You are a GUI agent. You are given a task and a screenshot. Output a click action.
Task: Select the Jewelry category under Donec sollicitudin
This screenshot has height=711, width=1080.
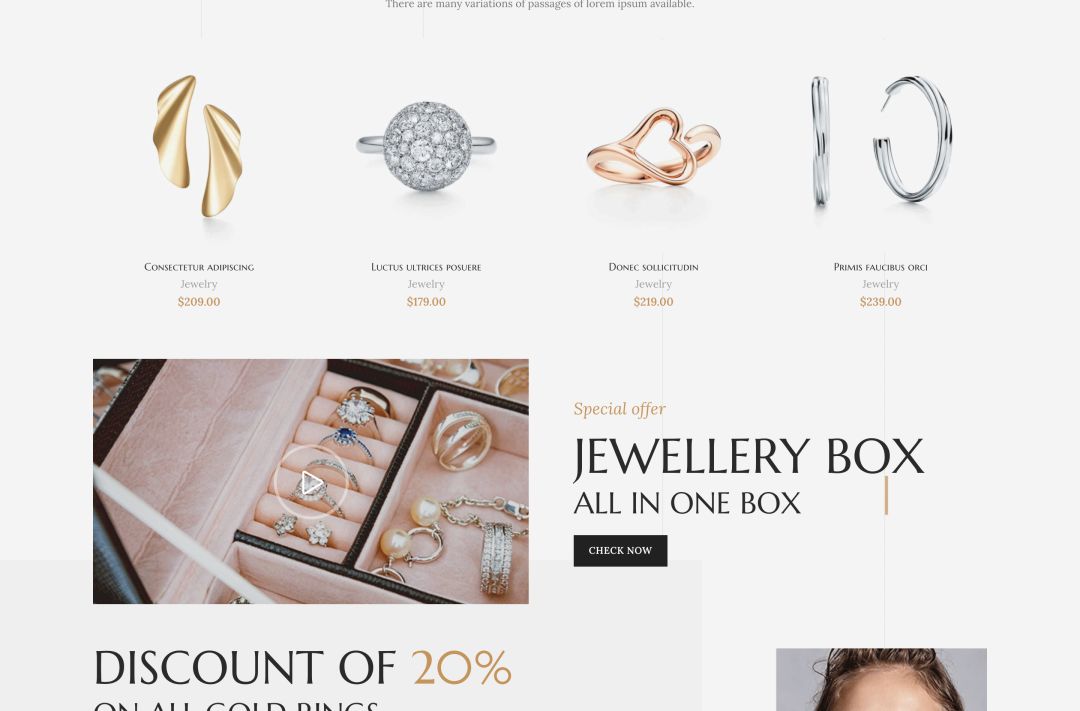coord(653,284)
